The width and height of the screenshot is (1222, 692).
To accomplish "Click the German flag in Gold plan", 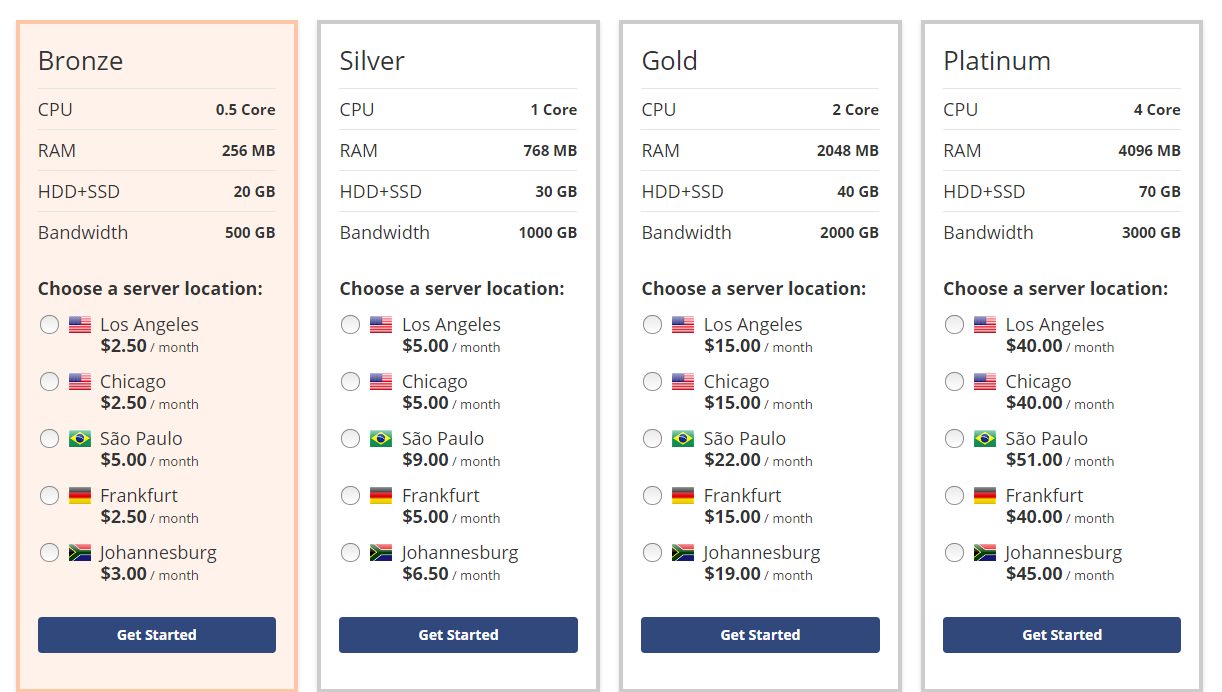I will pos(683,496).
